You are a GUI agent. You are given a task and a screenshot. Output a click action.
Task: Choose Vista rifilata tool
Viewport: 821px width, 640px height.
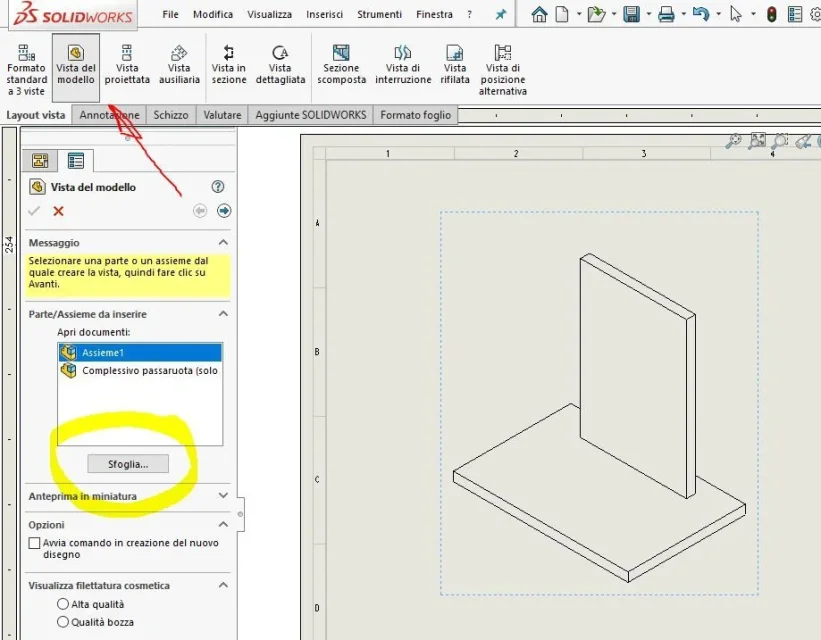tap(454, 65)
